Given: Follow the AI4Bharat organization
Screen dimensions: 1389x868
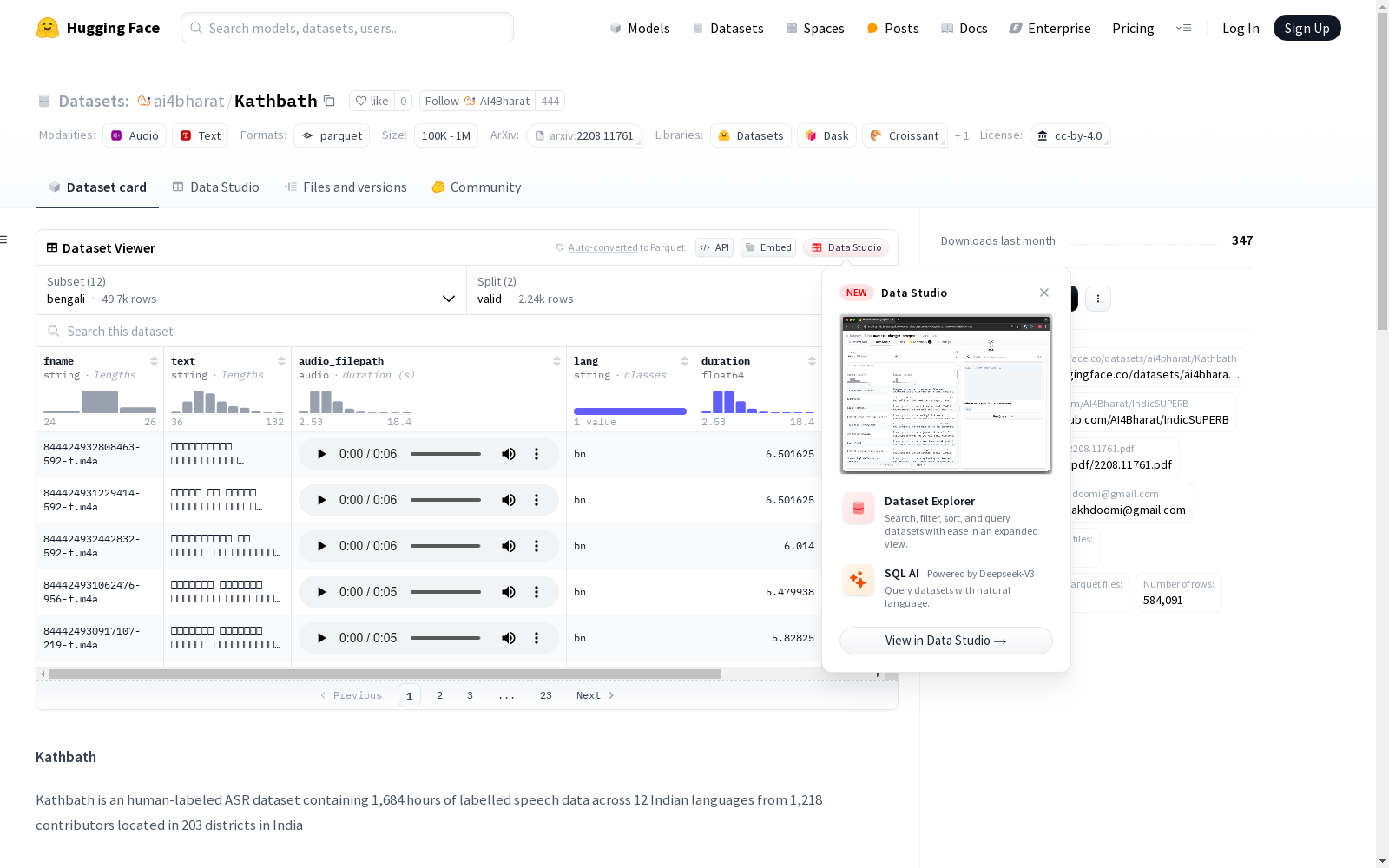Looking at the screenshot, I should [x=477, y=101].
